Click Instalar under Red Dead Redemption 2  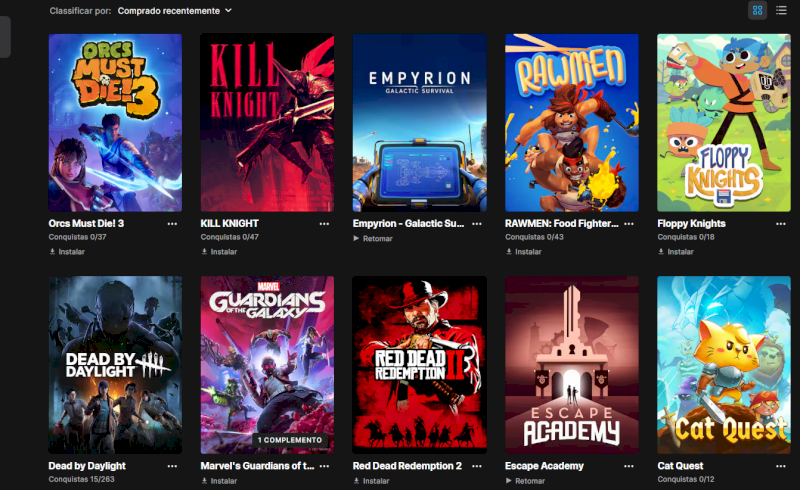coord(371,481)
